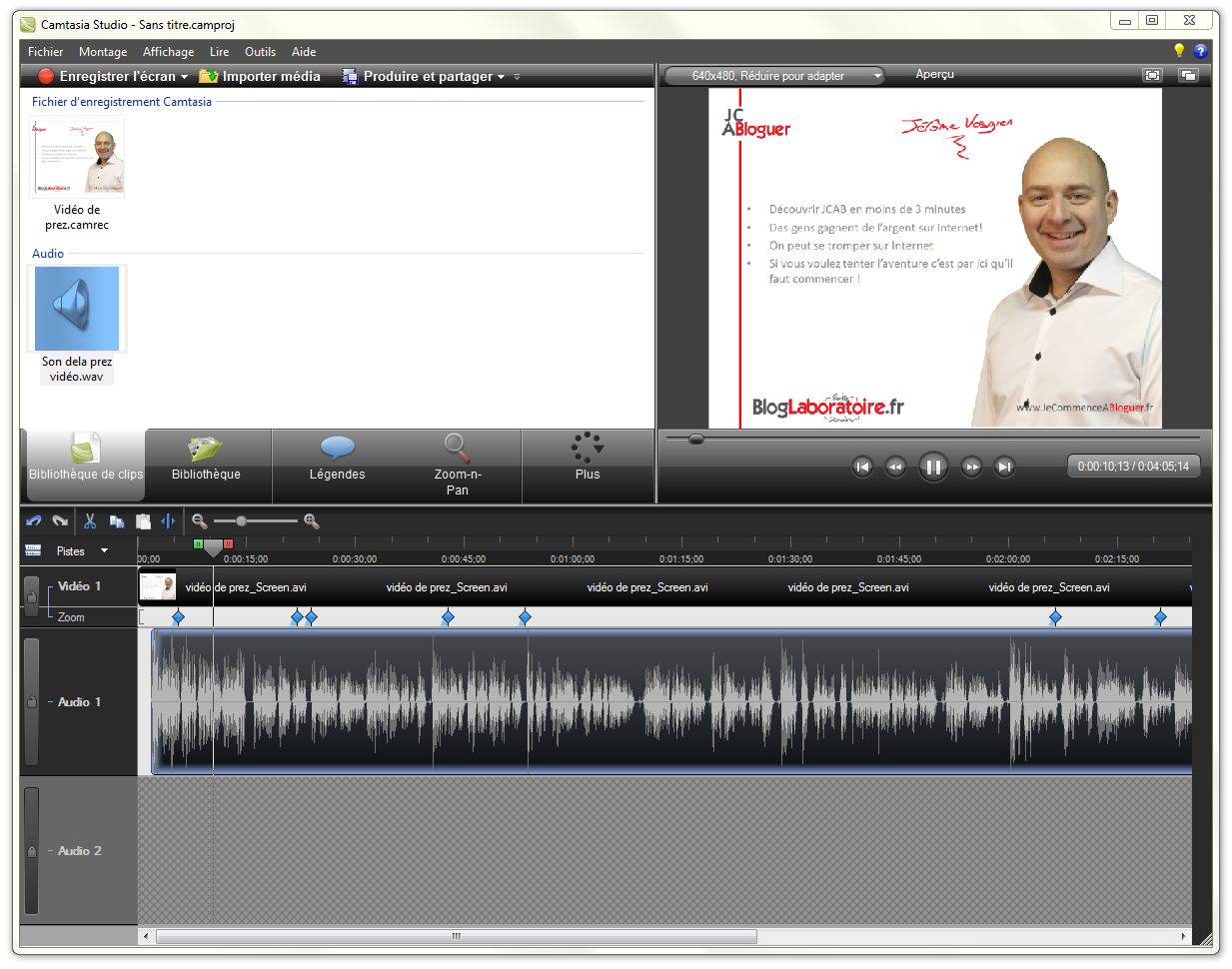Screen dimensions: 1232x969
Task: Maximize the Camtasia Studio window
Action: [1151, 20]
